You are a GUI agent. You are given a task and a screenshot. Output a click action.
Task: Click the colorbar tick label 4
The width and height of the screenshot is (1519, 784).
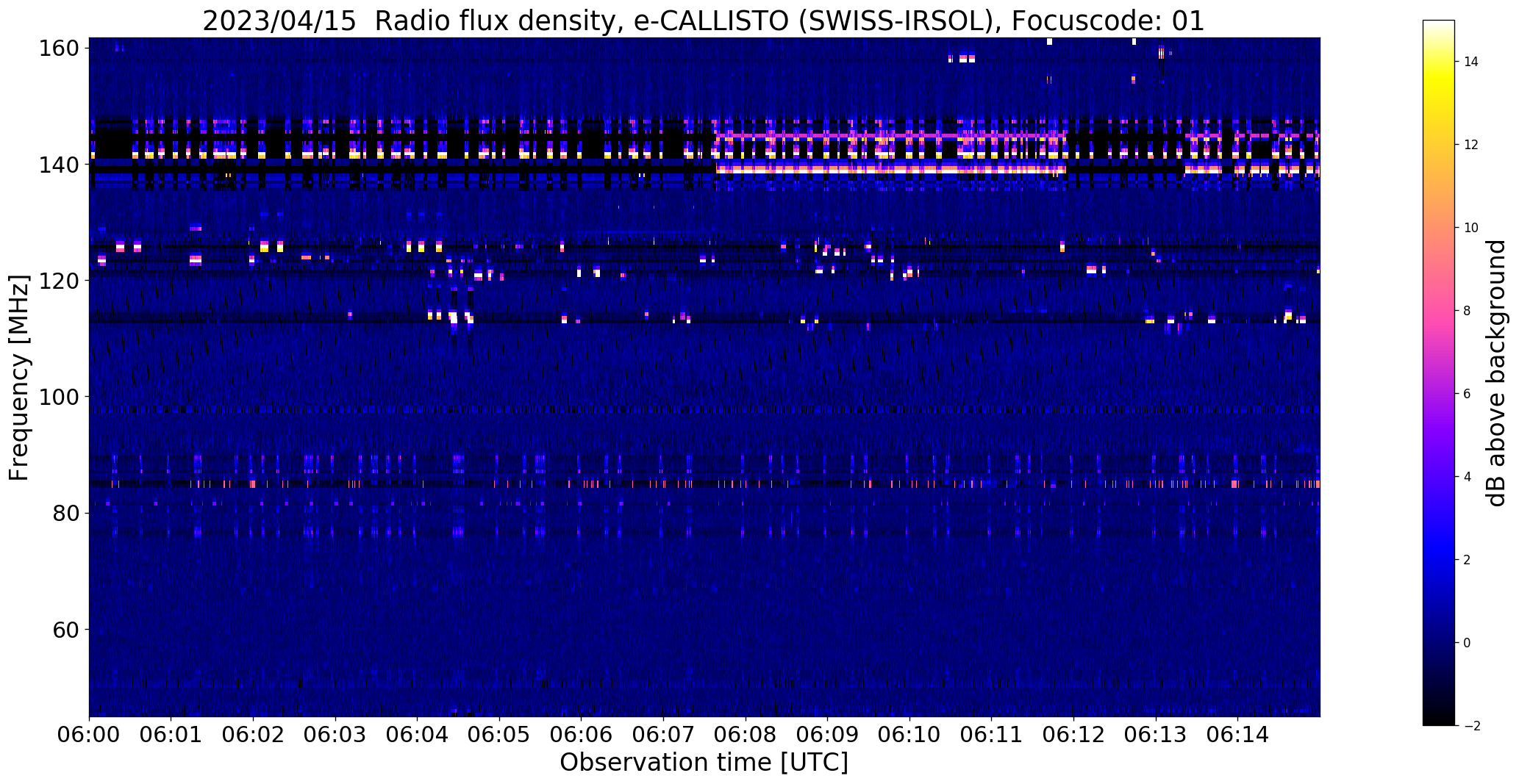[x=1468, y=477]
